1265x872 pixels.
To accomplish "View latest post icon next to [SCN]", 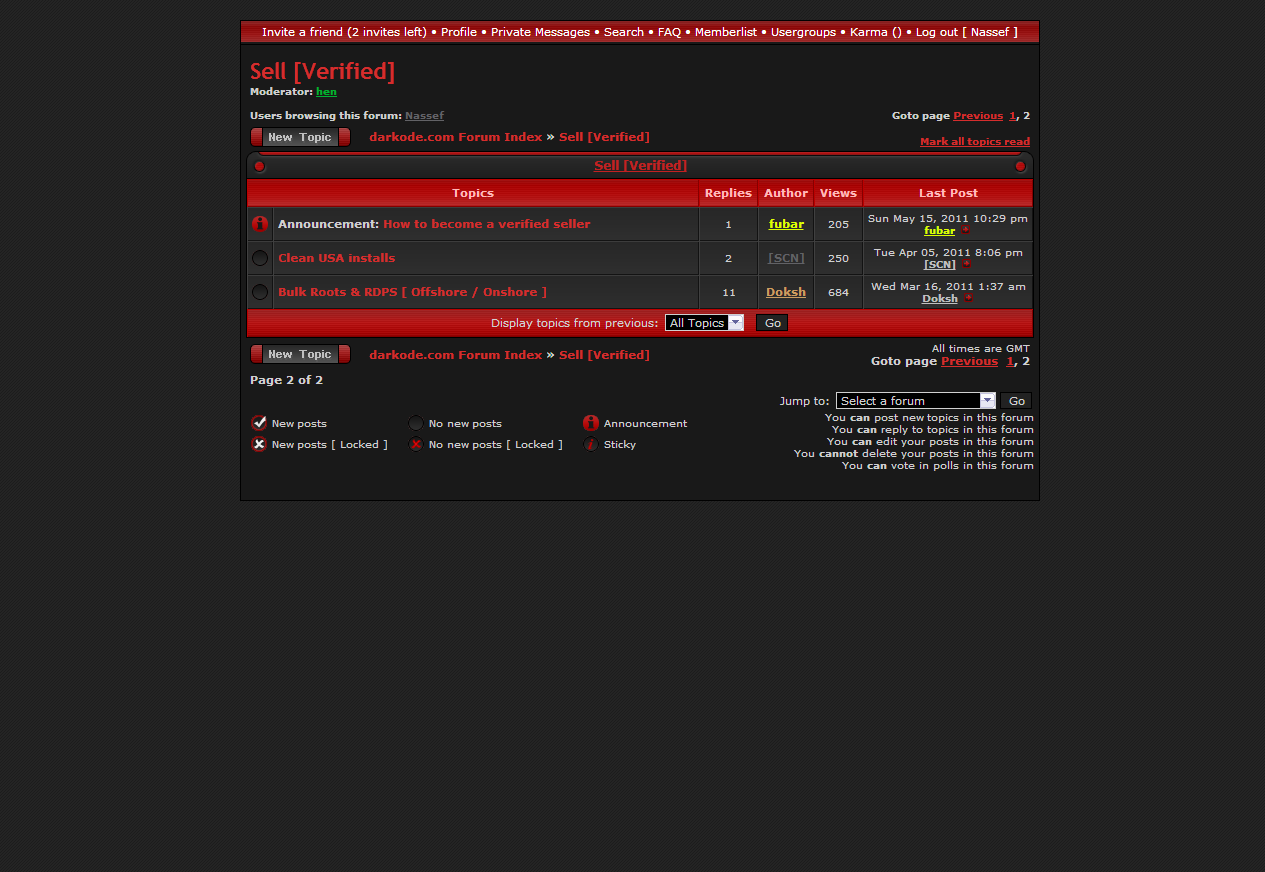I will pos(966,265).
